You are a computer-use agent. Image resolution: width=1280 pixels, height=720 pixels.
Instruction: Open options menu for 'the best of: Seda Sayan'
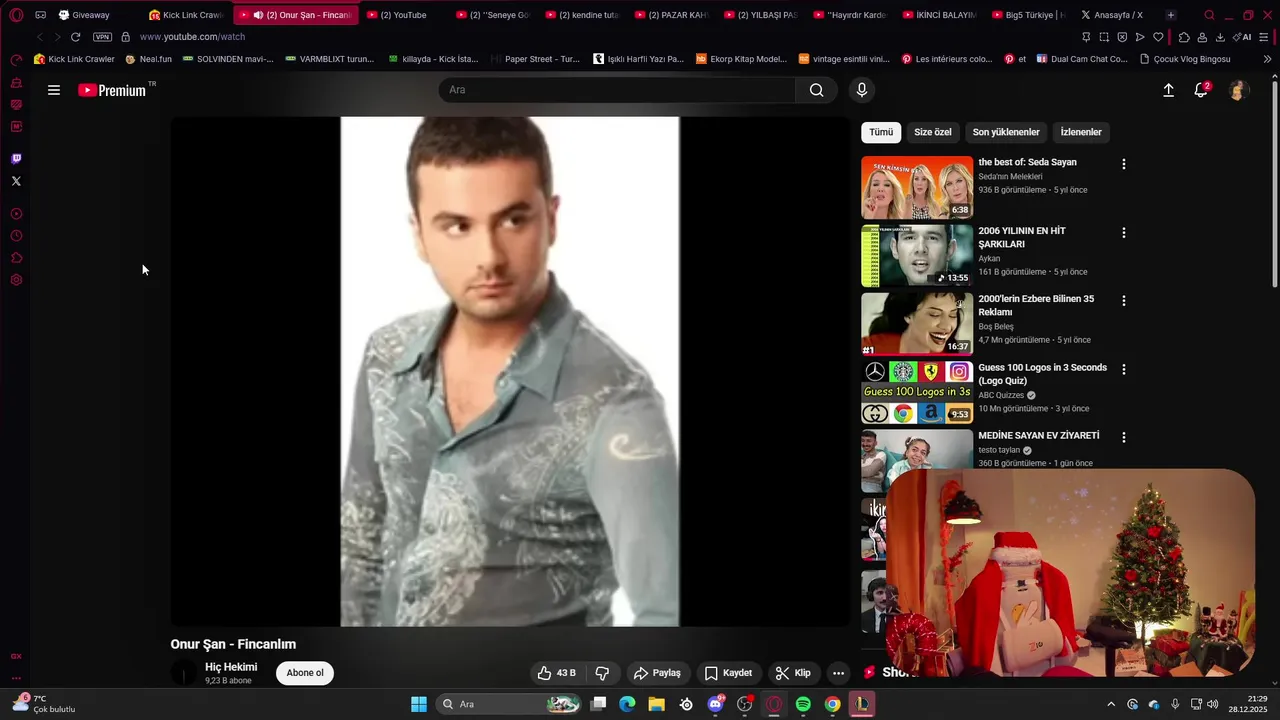(1123, 164)
